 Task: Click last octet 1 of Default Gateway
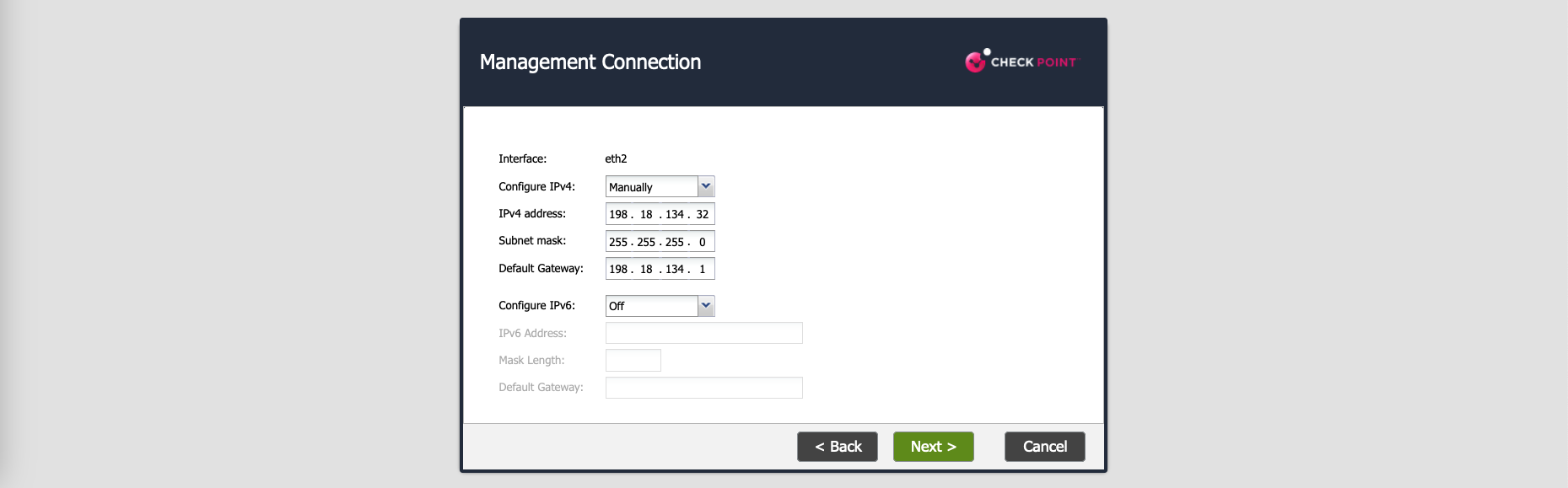702,269
